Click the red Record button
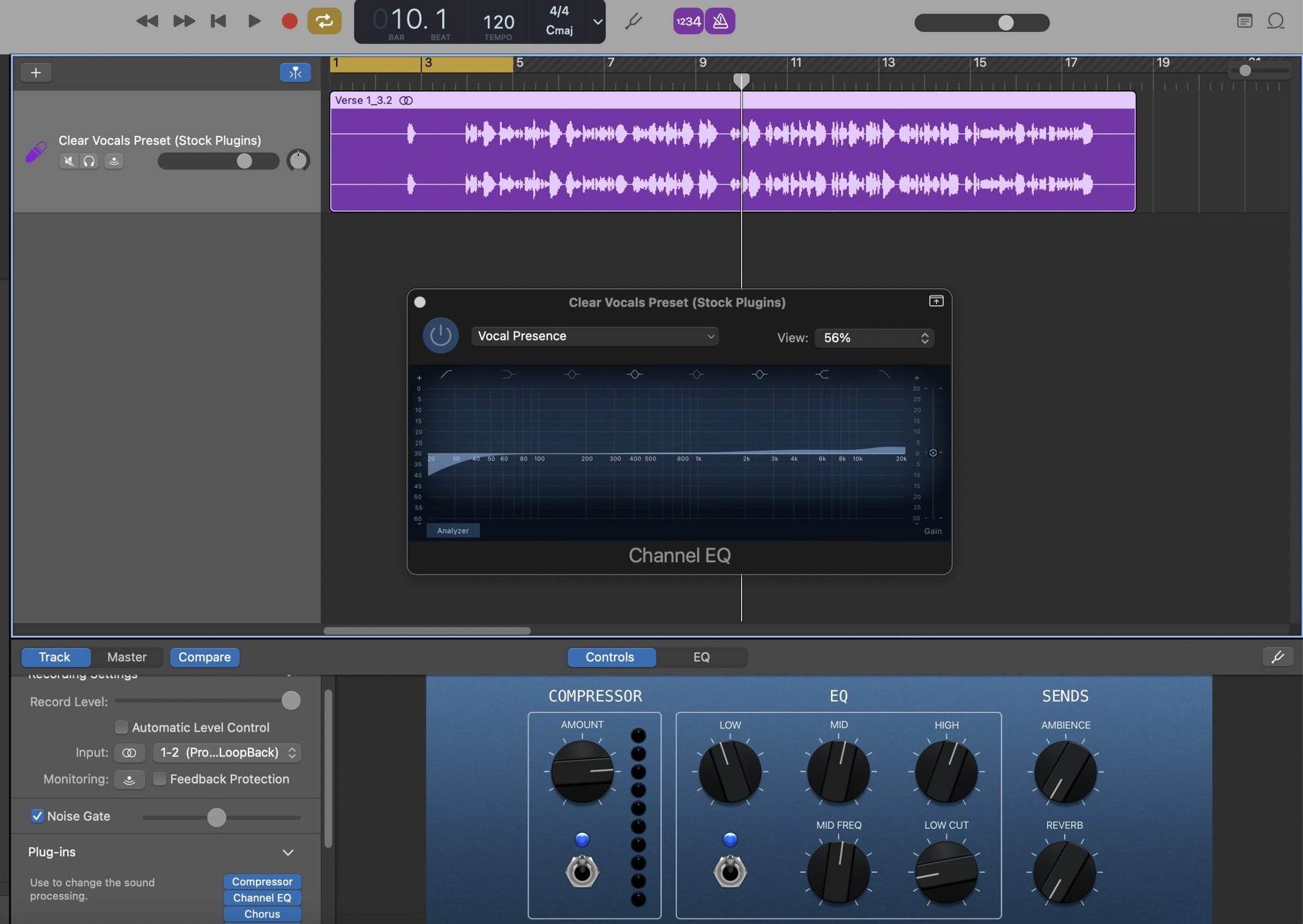 click(289, 21)
